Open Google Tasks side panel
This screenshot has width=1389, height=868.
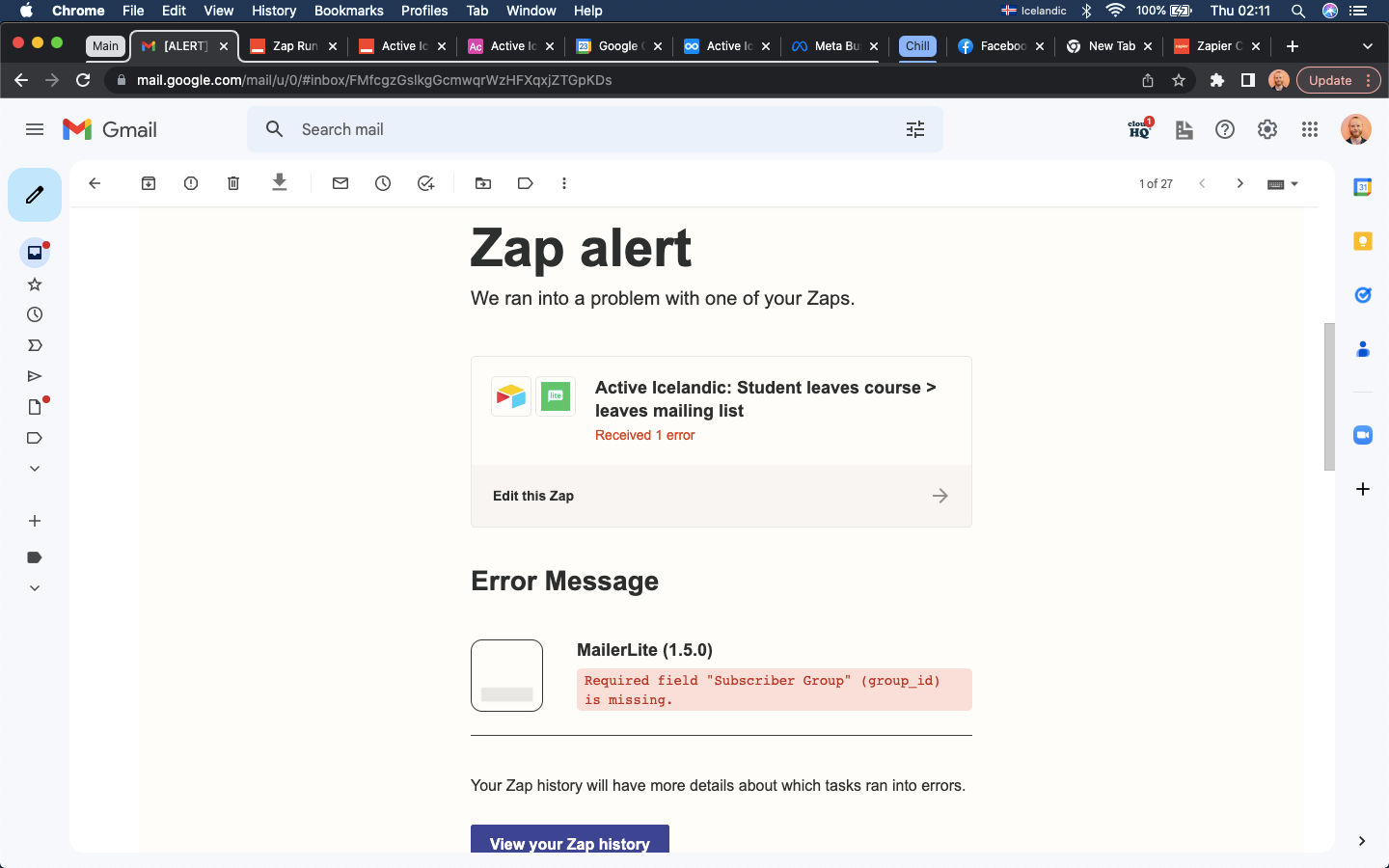pos(1363,295)
